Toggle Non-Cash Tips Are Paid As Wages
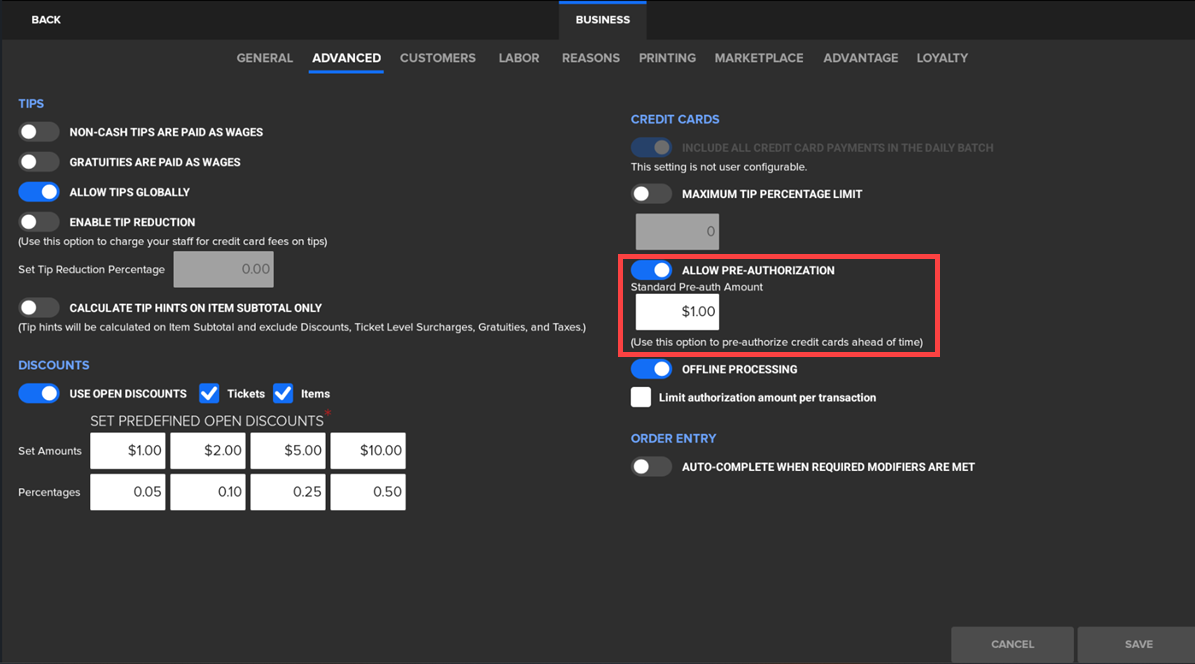 [39, 132]
